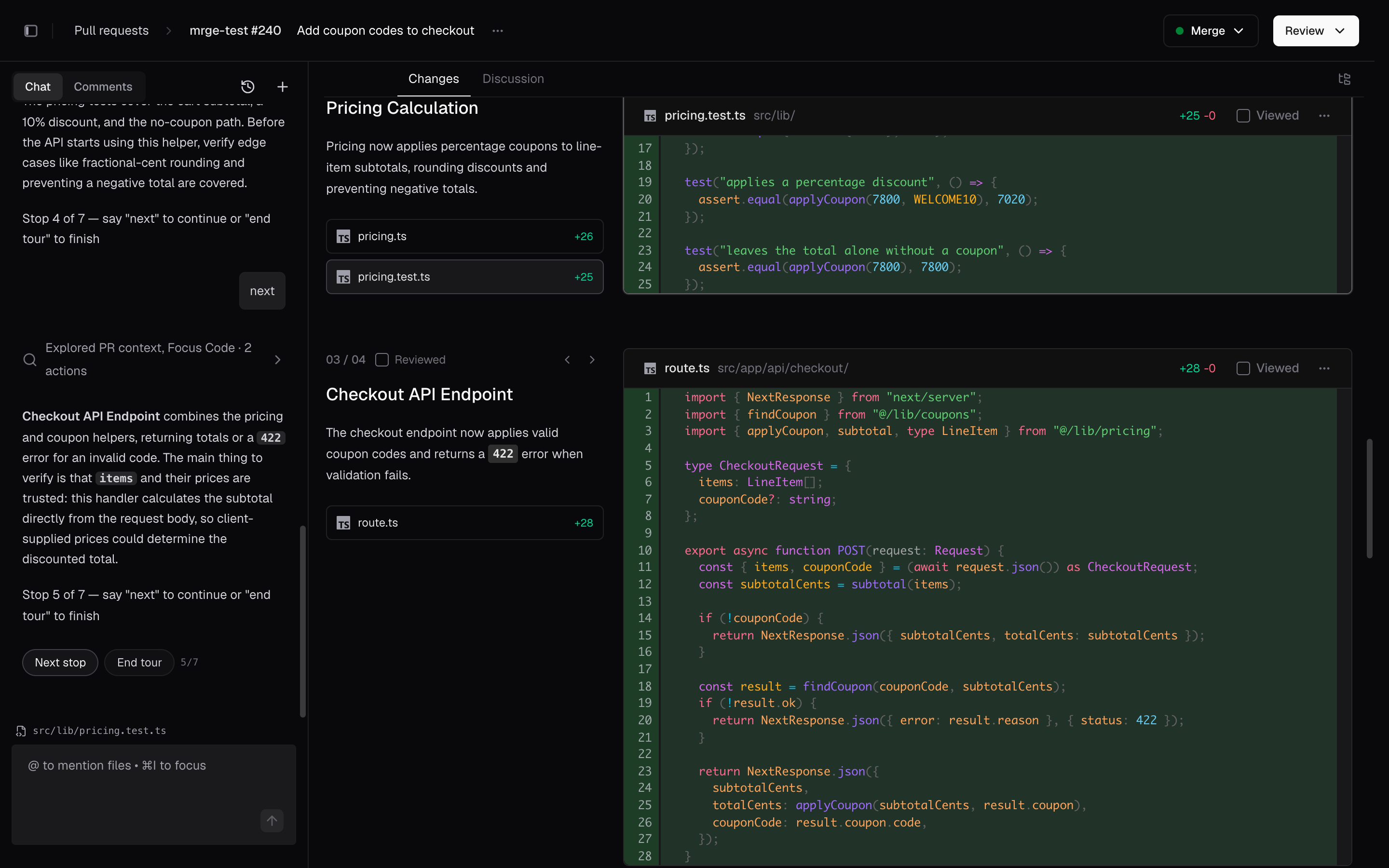Click the chat panel scrollbar
Image resolution: width=1389 pixels, height=868 pixels.
[x=302, y=621]
